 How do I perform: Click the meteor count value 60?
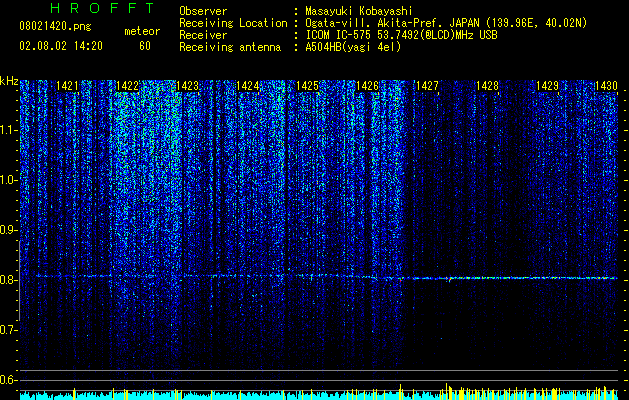145,46
